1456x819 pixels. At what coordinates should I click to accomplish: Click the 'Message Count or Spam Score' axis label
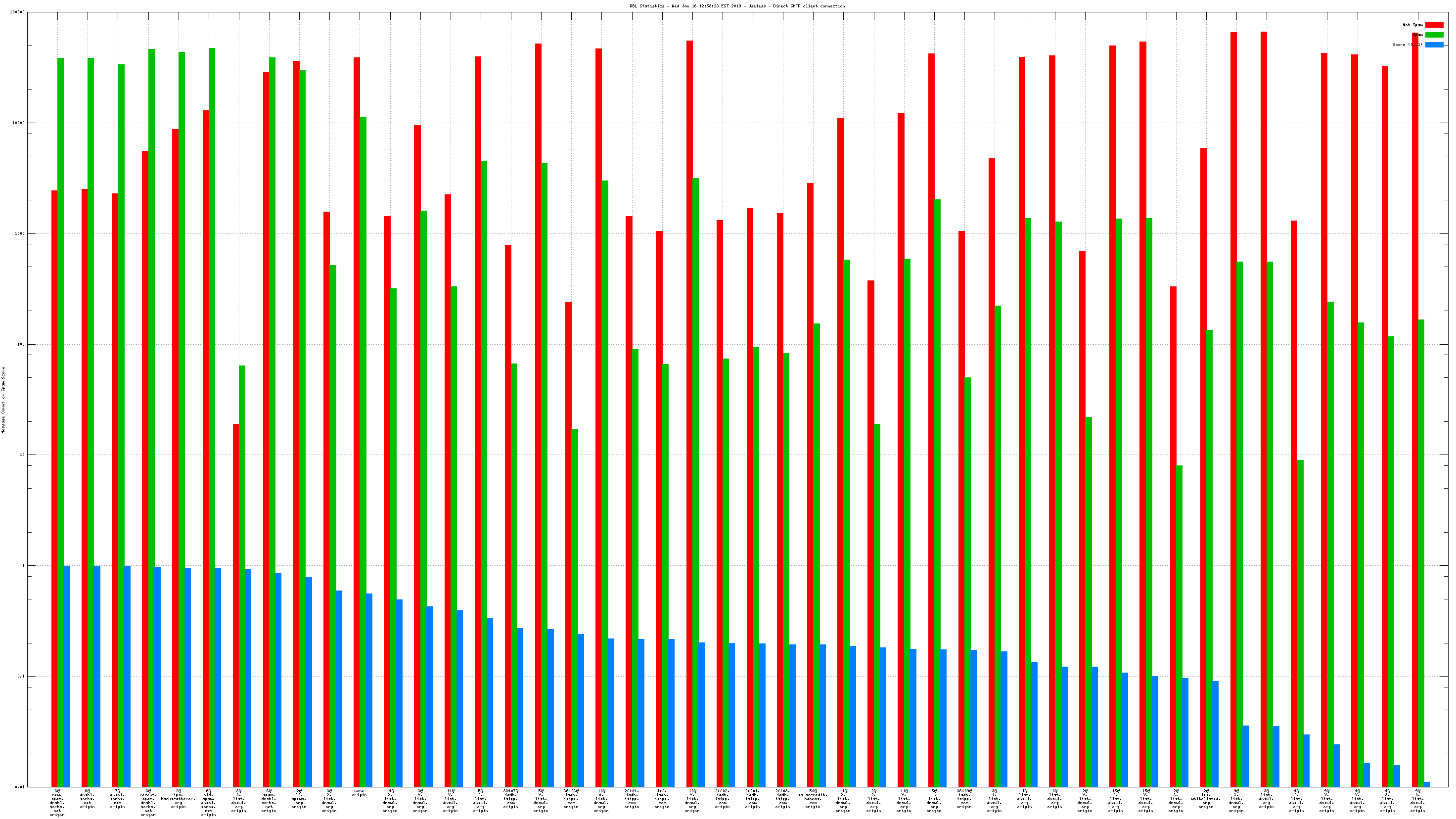3,400
